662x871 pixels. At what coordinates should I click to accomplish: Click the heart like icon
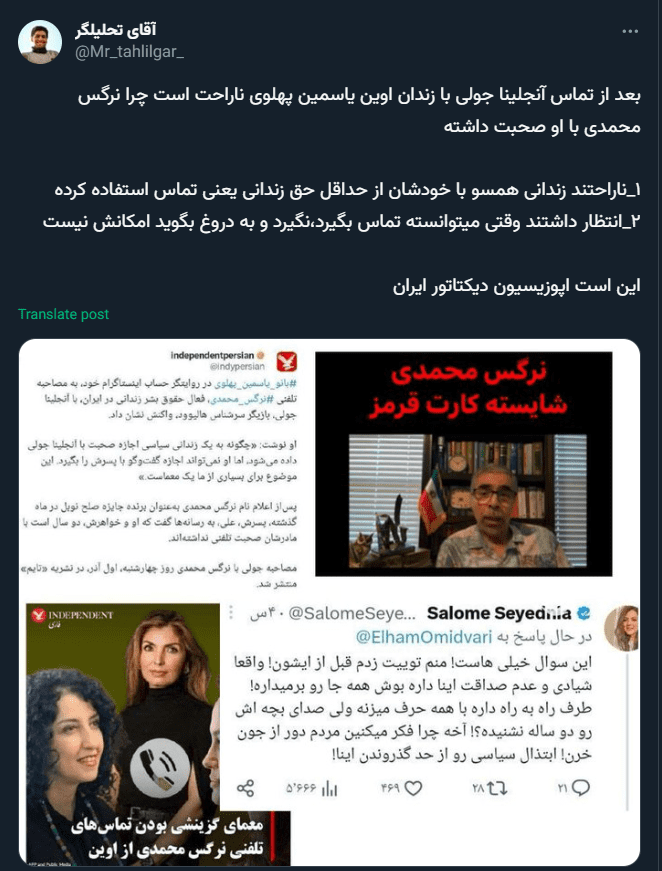pos(414,788)
